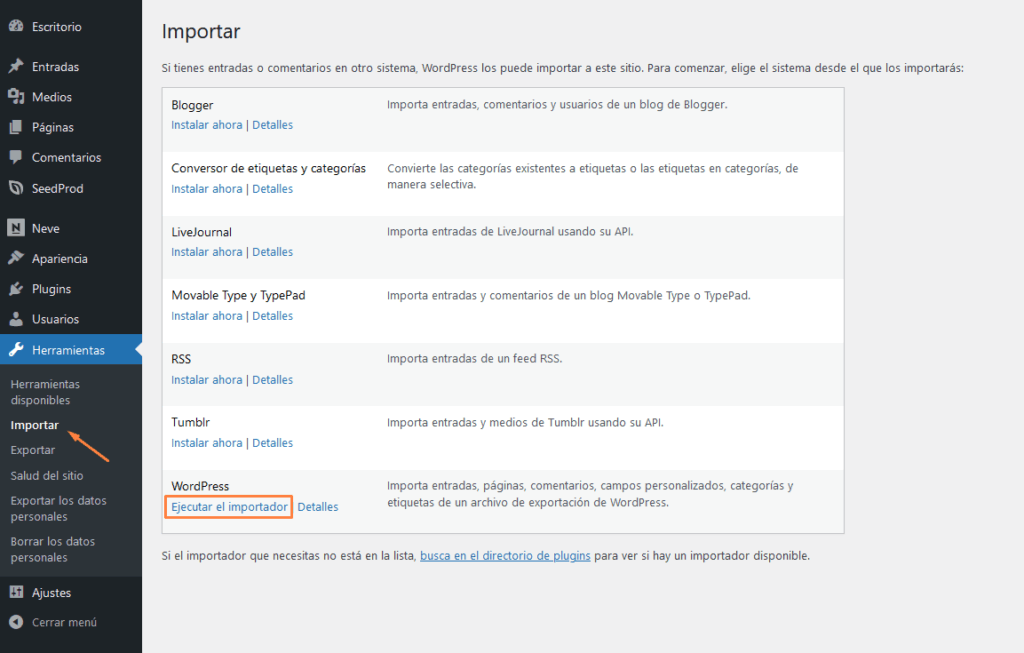Image resolution: width=1024 pixels, height=653 pixels.
Task: Click the SeedProd leaf icon
Action: click(x=16, y=188)
